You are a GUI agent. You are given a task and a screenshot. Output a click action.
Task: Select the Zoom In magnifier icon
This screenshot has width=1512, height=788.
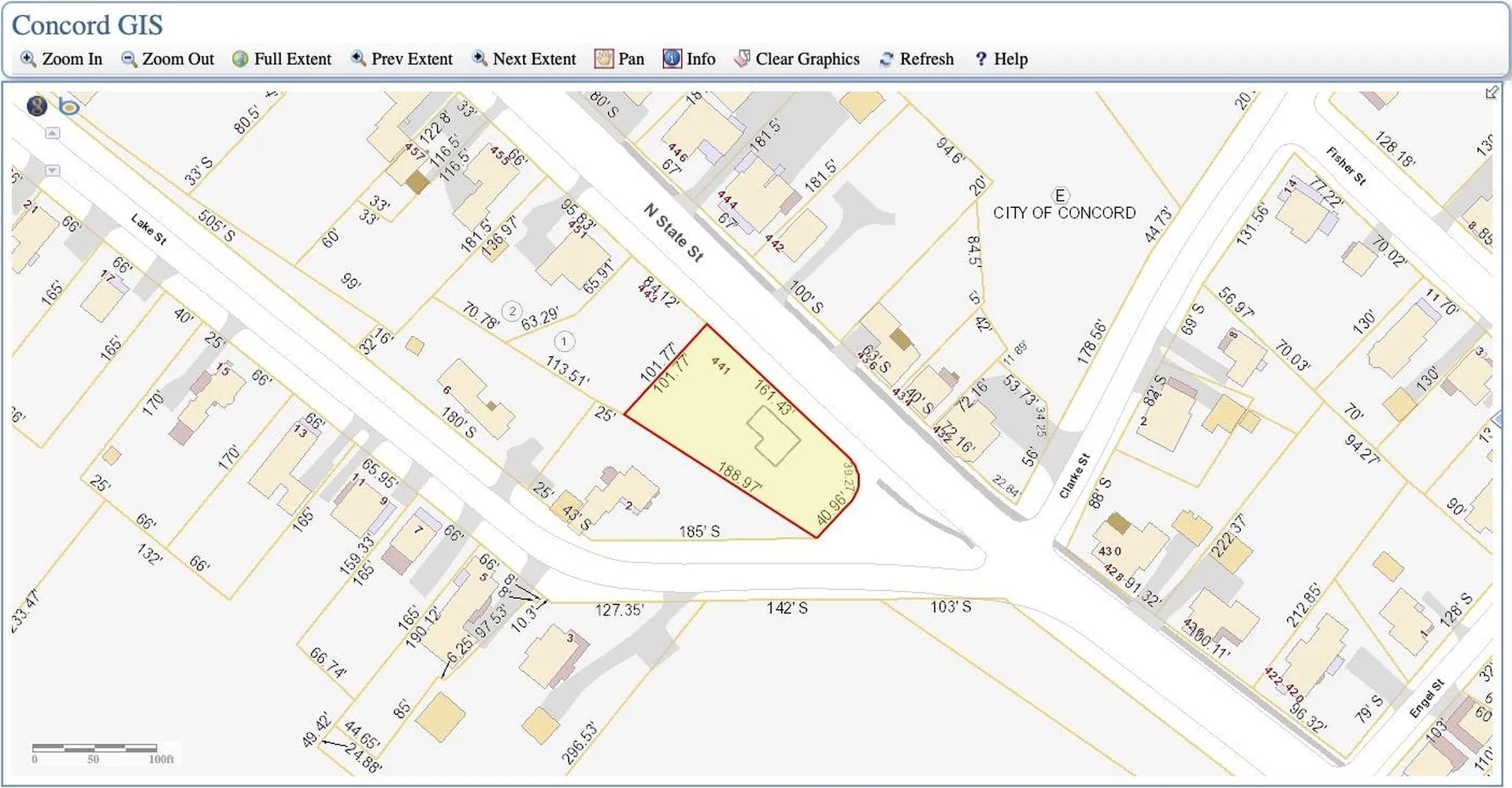tap(28, 58)
